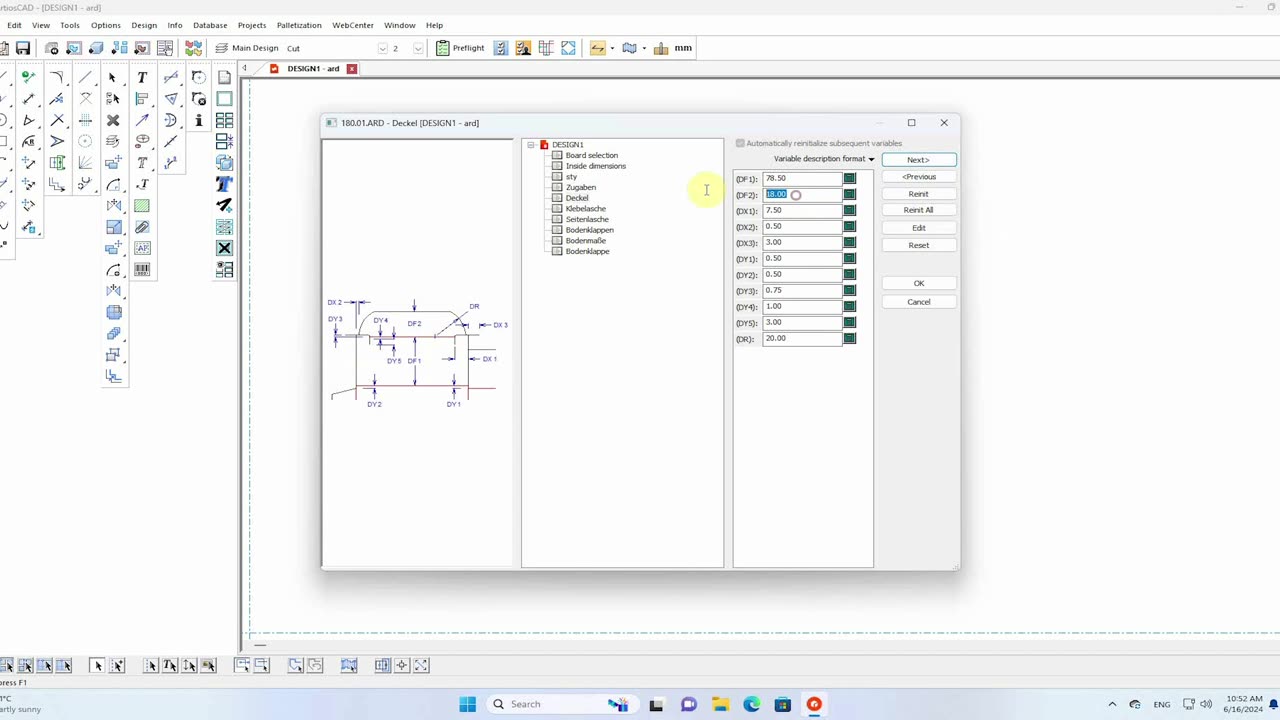The image size is (1280, 720).
Task: Open File Explorer from the taskbar
Action: [x=720, y=704]
